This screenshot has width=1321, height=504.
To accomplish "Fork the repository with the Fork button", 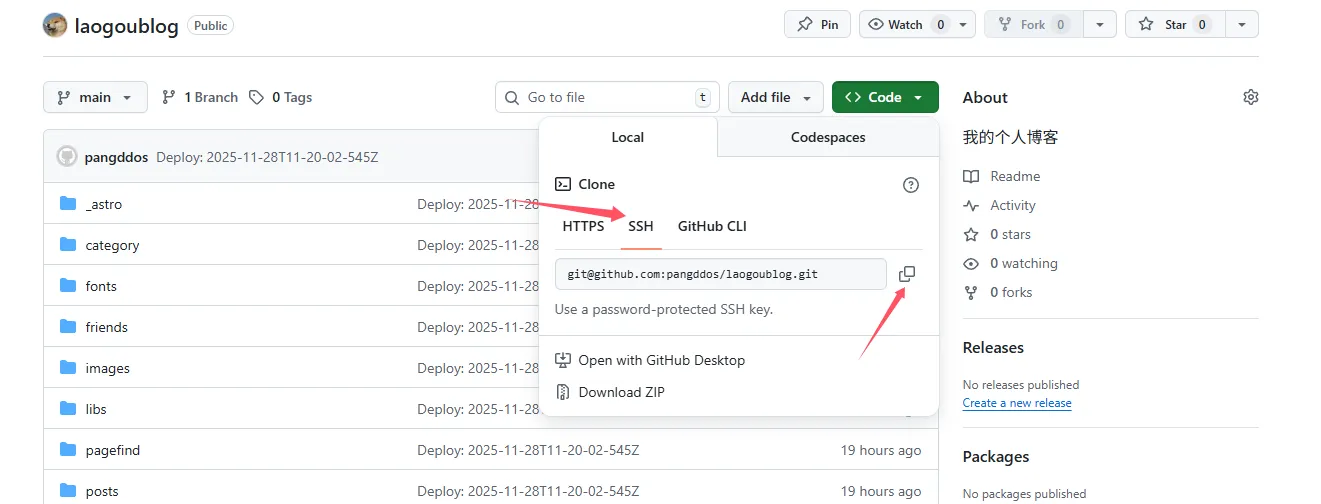I will 1034,25.
